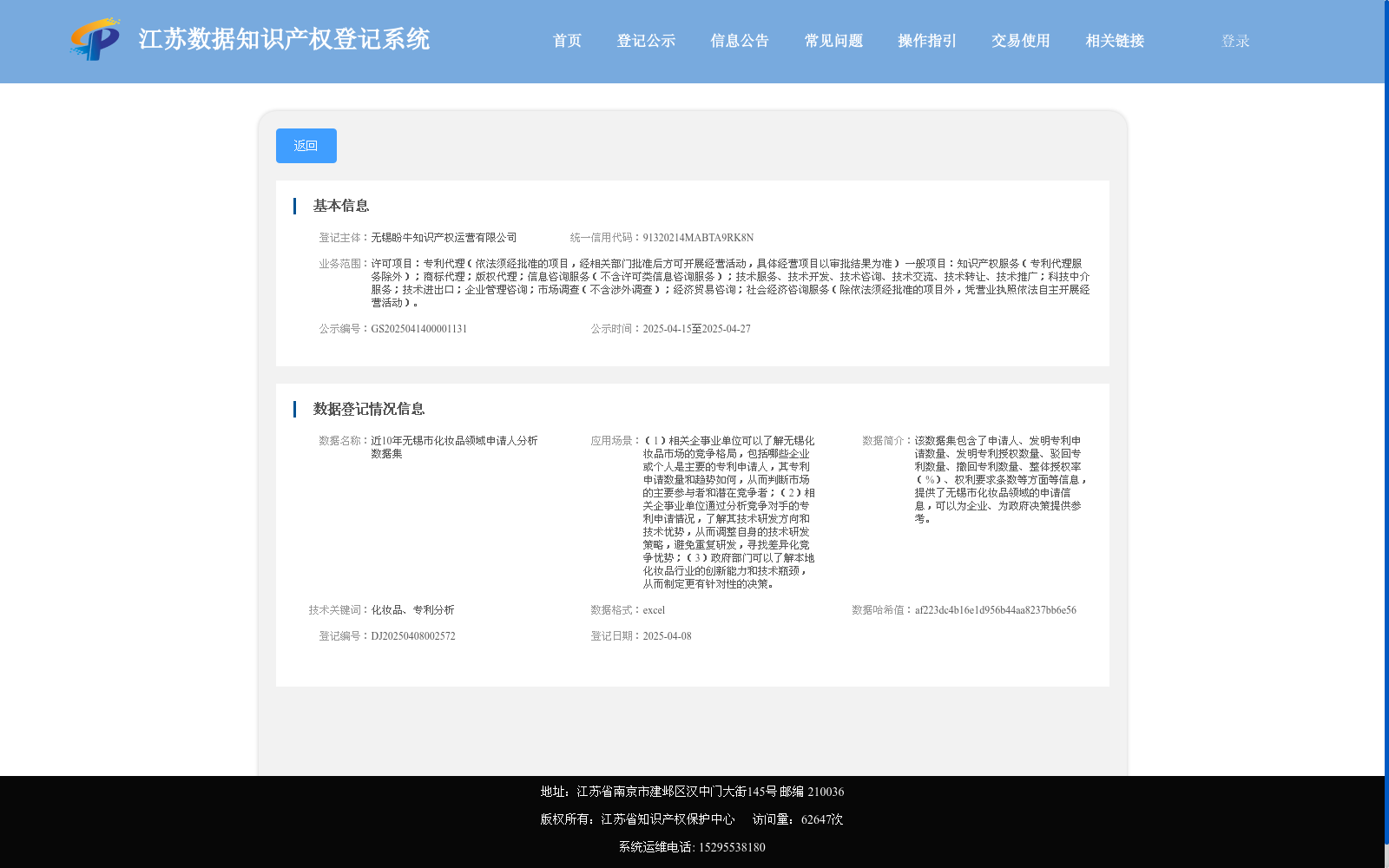Viewport: 1389px width, 868px height.
Task: Click data format value excel
Action: (x=654, y=610)
